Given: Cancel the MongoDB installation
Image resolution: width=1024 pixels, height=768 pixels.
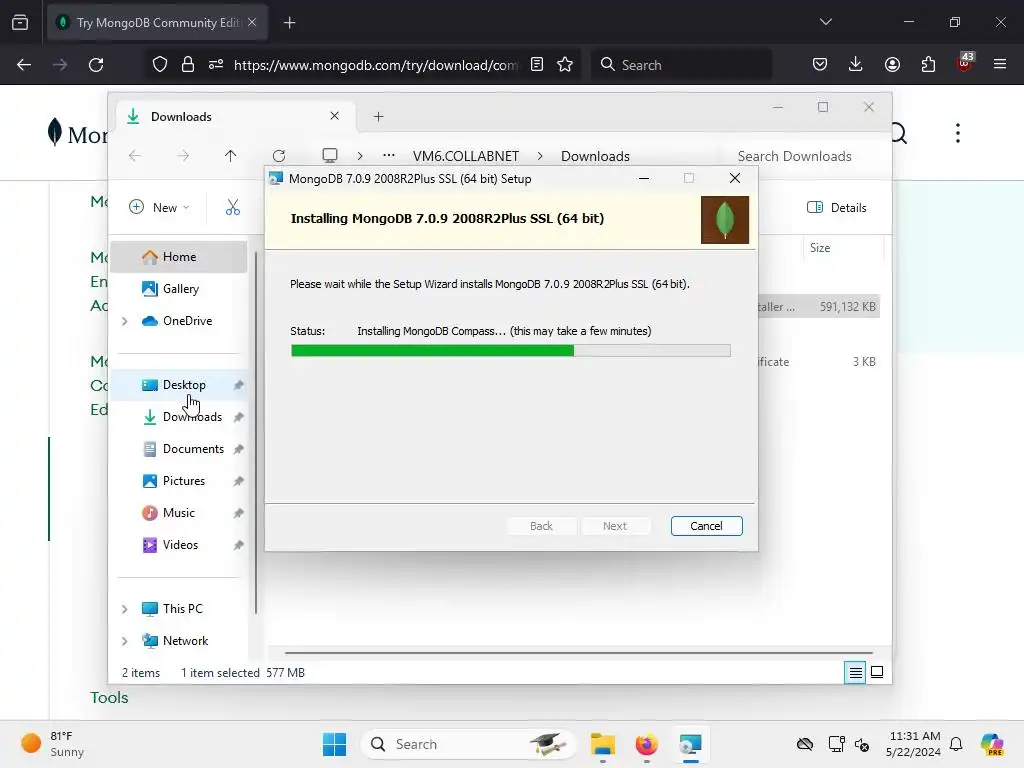Looking at the screenshot, I should [x=706, y=526].
